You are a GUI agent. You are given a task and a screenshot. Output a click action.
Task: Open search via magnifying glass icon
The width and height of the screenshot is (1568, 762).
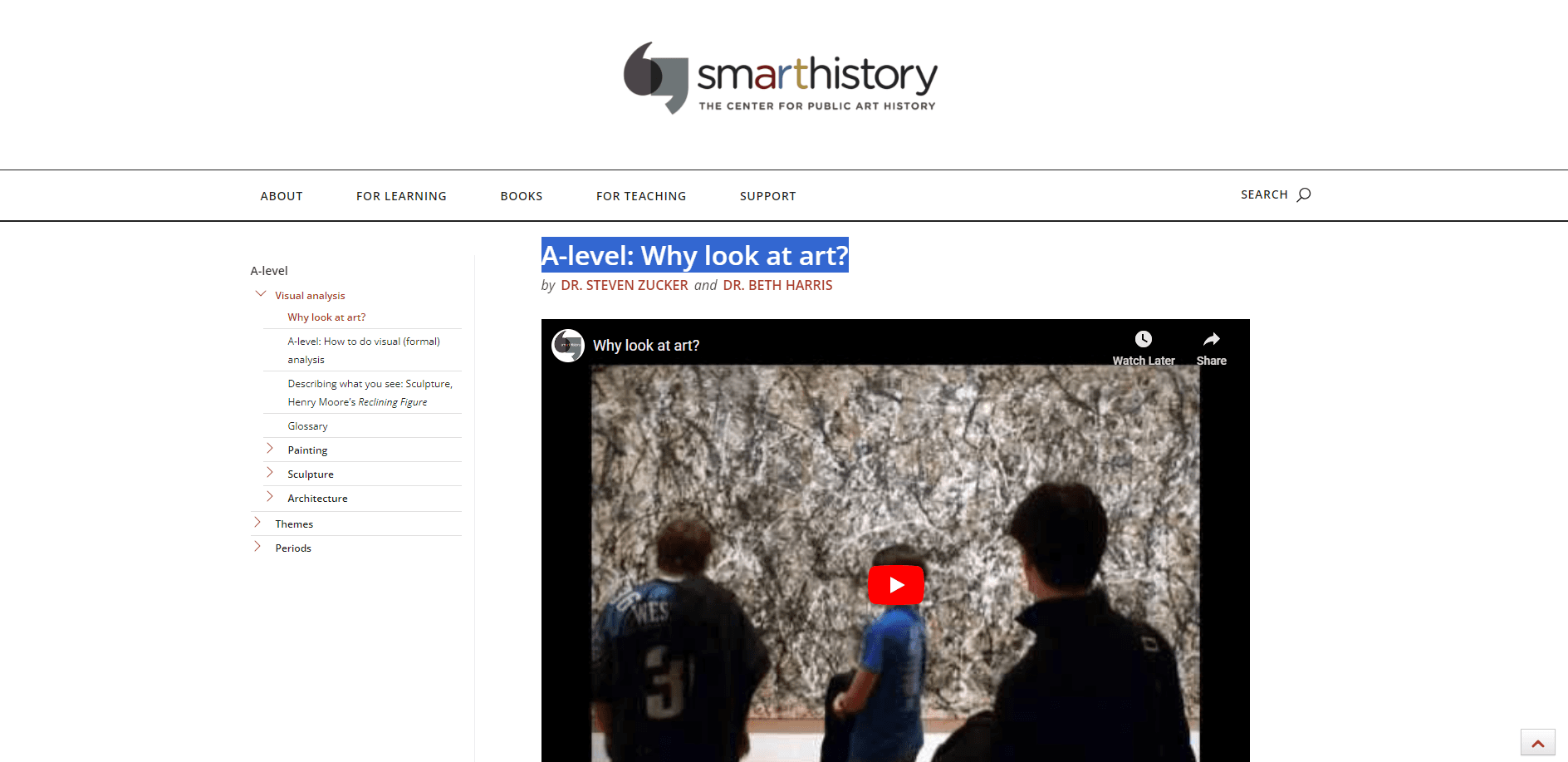(1304, 194)
